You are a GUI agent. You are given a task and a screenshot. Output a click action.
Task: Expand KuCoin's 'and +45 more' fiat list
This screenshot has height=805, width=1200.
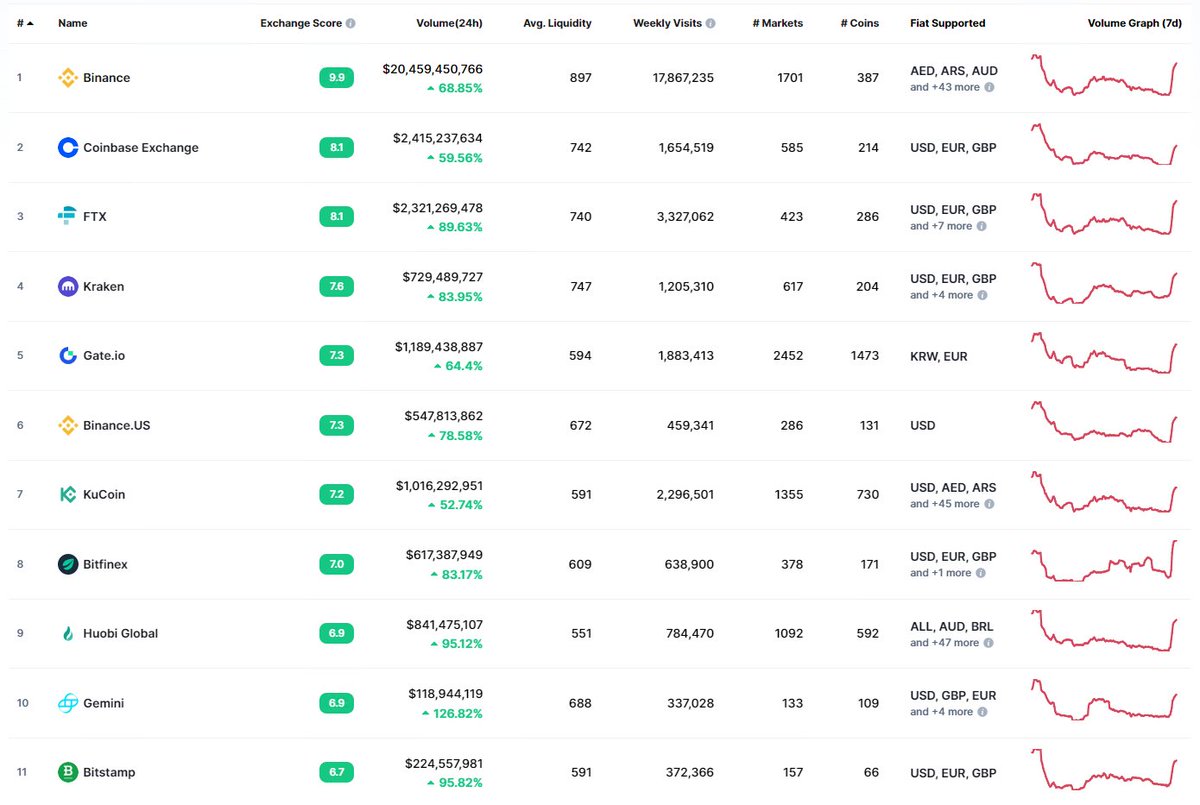(945, 505)
